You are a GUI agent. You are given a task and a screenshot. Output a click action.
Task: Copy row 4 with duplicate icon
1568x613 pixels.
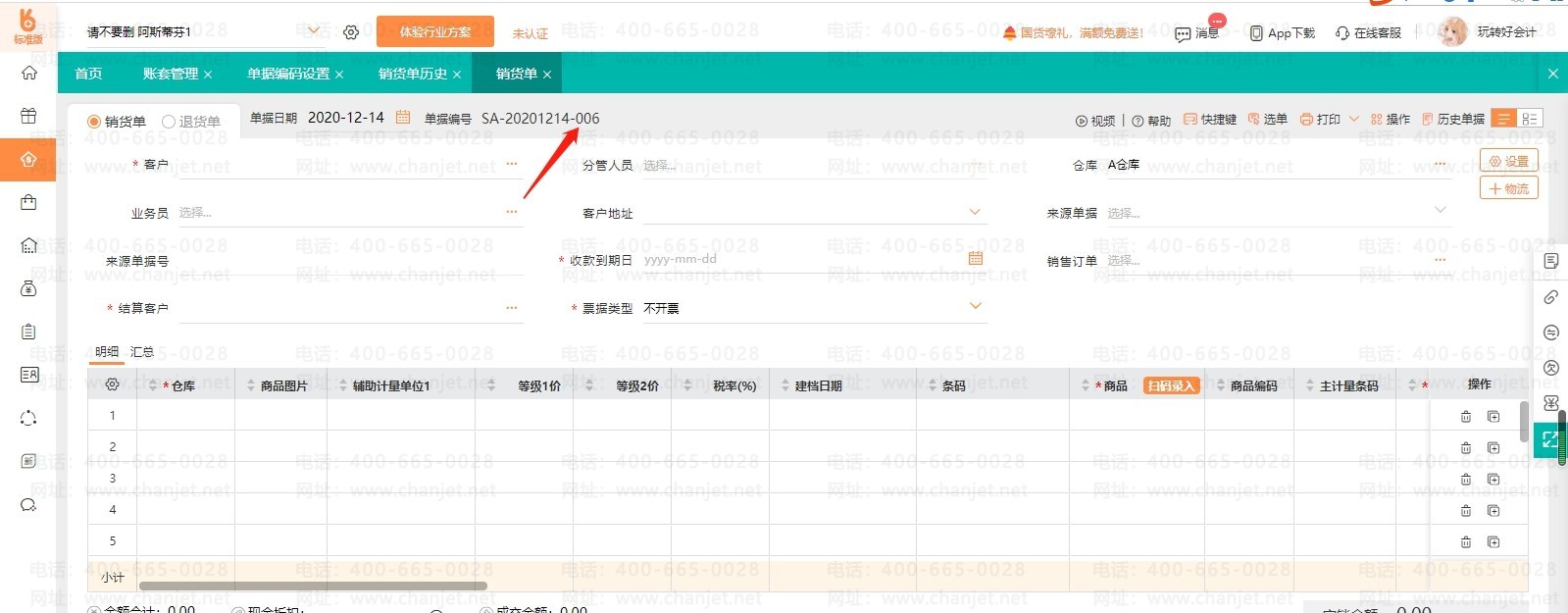point(1493,511)
